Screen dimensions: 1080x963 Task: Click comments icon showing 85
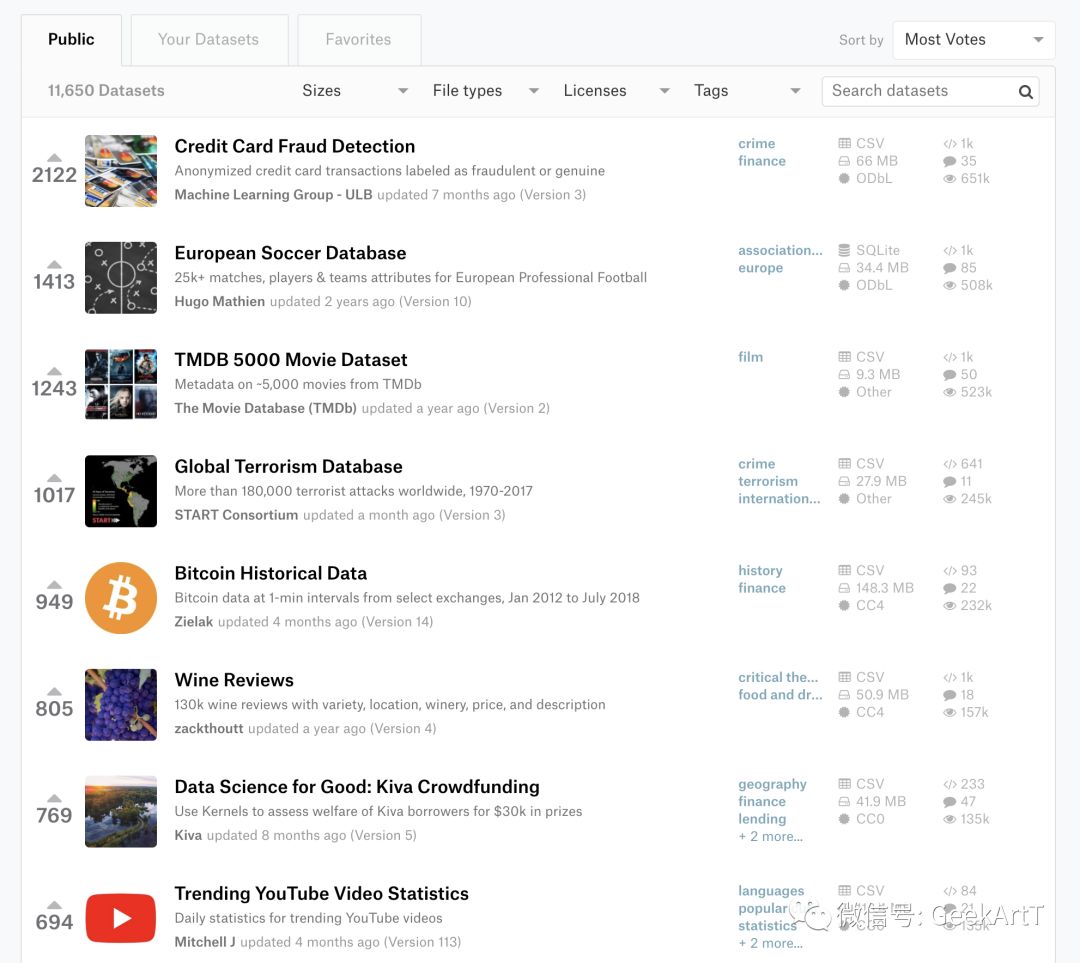click(x=950, y=268)
